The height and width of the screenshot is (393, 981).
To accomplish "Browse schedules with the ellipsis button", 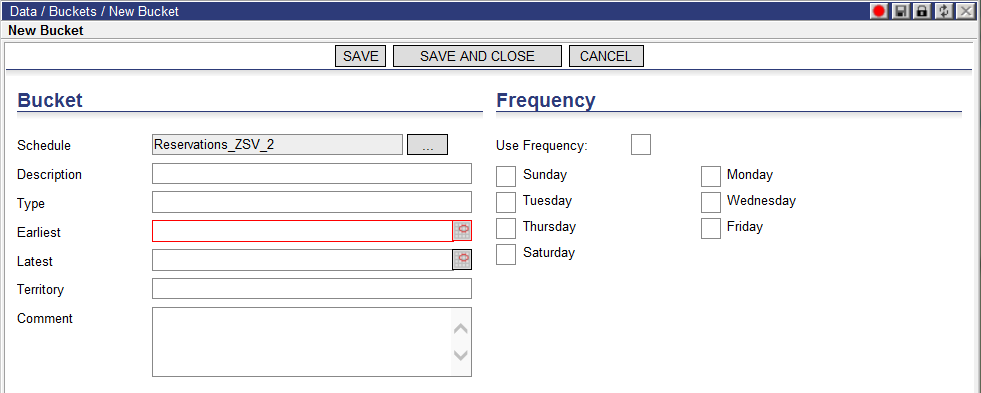I will click(427, 145).
